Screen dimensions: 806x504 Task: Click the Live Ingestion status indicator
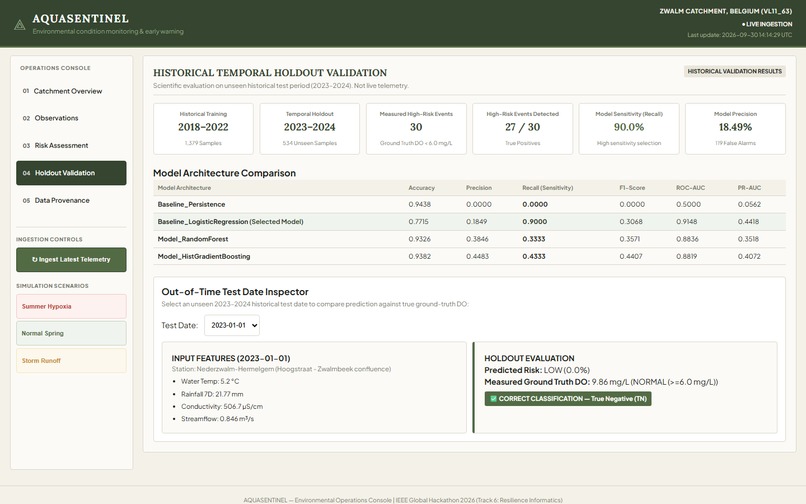pyautogui.click(x=766, y=24)
